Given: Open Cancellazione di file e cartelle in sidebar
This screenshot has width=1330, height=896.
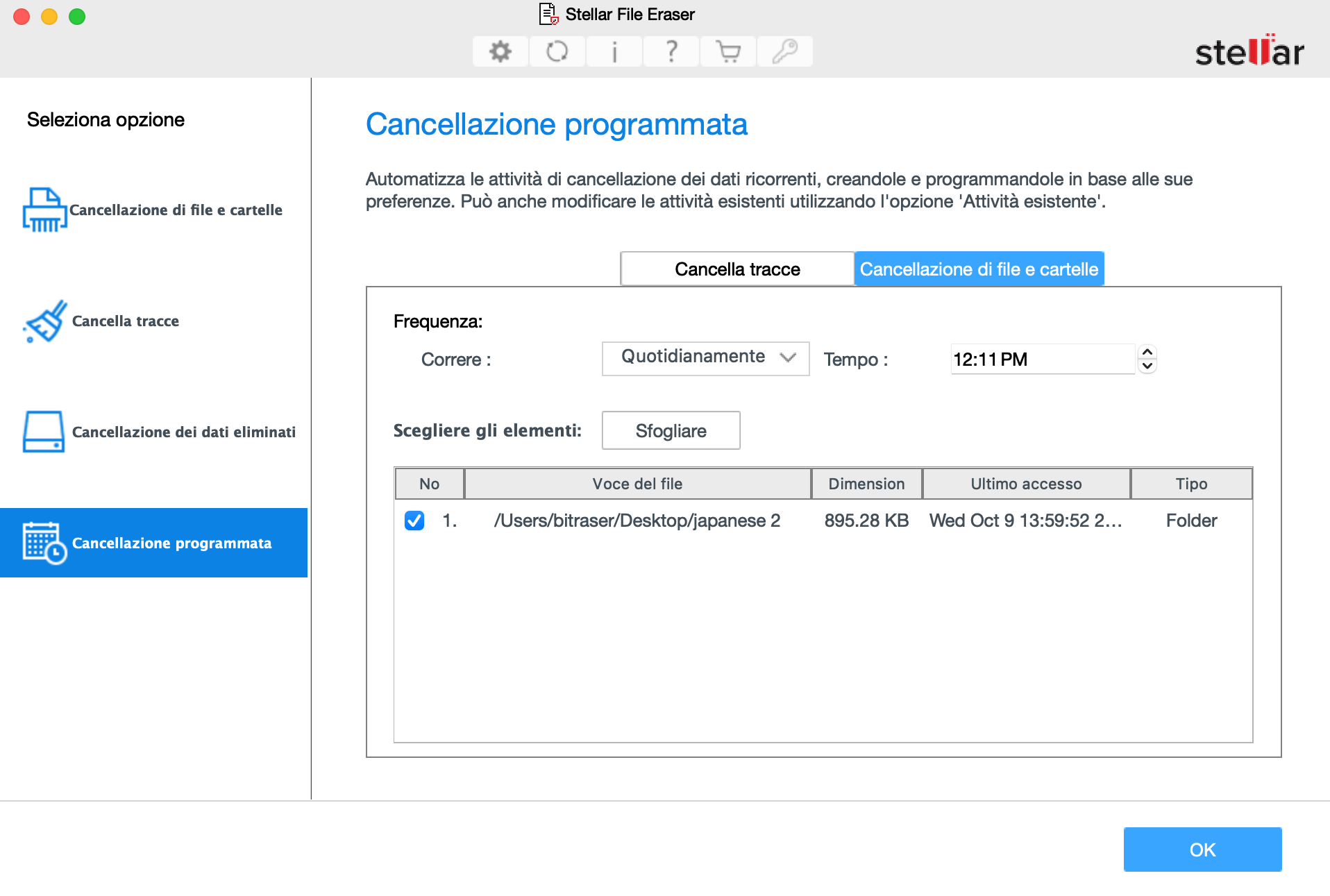Looking at the screenshot, I should tap(154, 210).
